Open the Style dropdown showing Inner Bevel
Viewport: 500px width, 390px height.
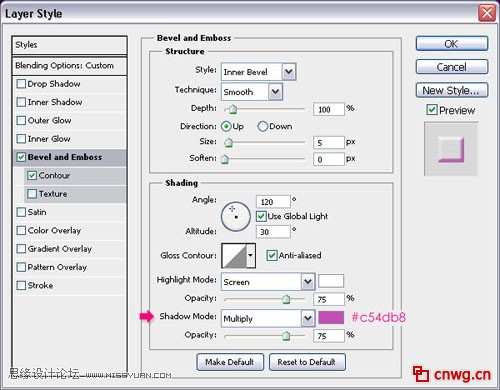pyautogui.click(x=258, y=72)
